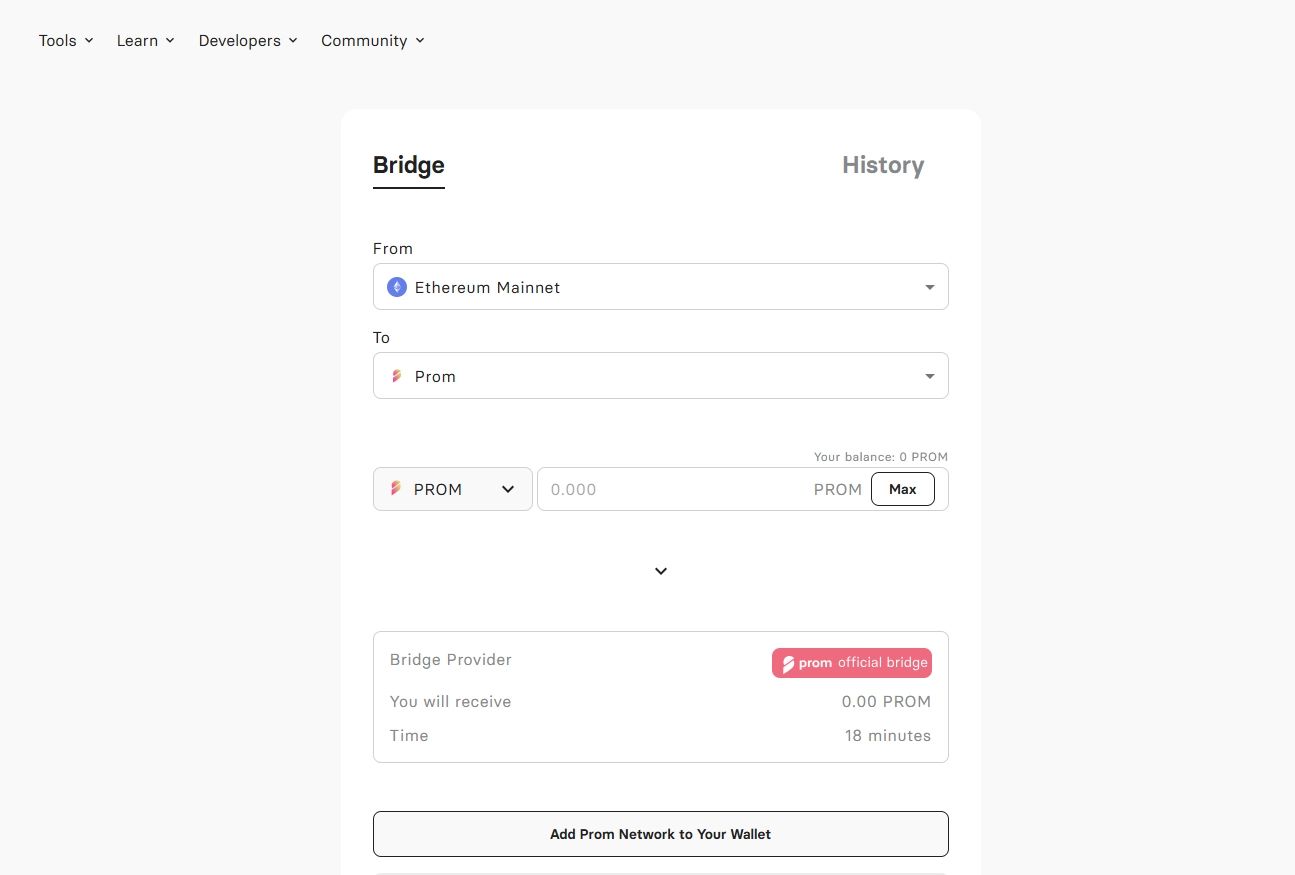Click the Prom logo in To field

pyautogui.click(x=397, y=376)
